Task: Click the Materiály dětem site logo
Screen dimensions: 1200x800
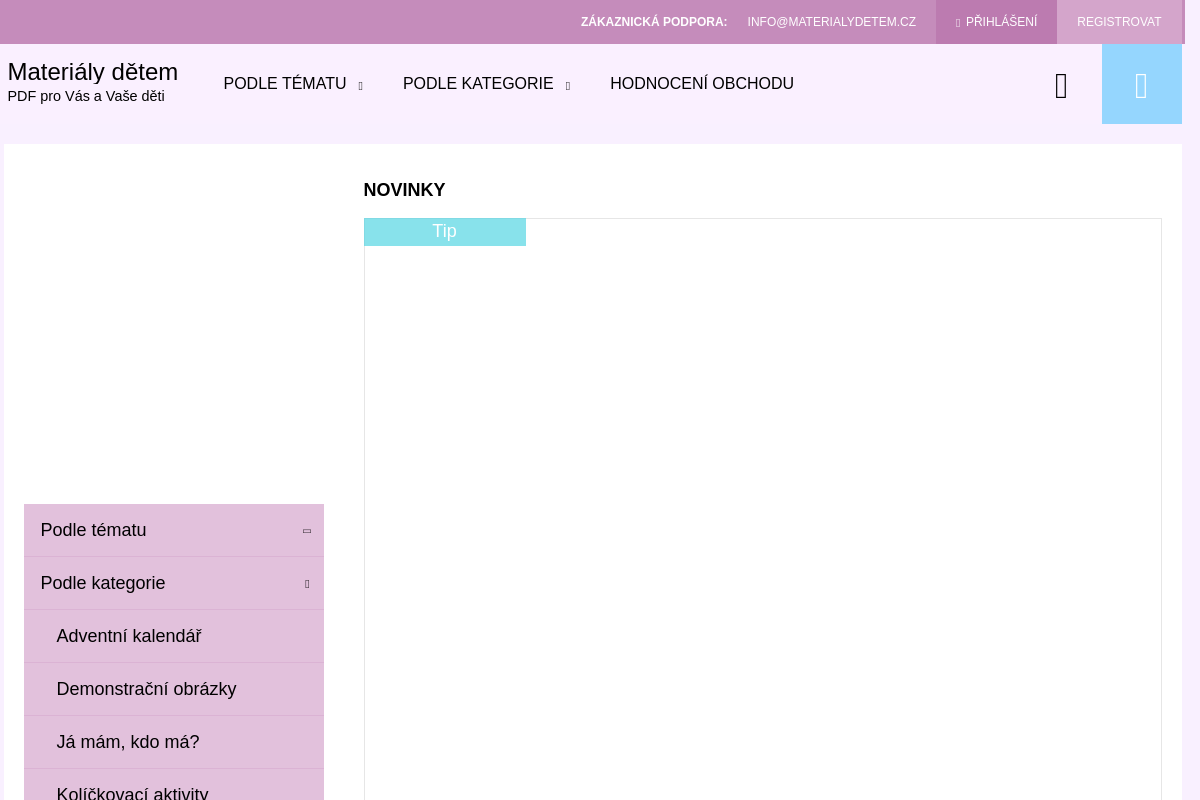Action: pyautogui.click(x=92, y=72)
